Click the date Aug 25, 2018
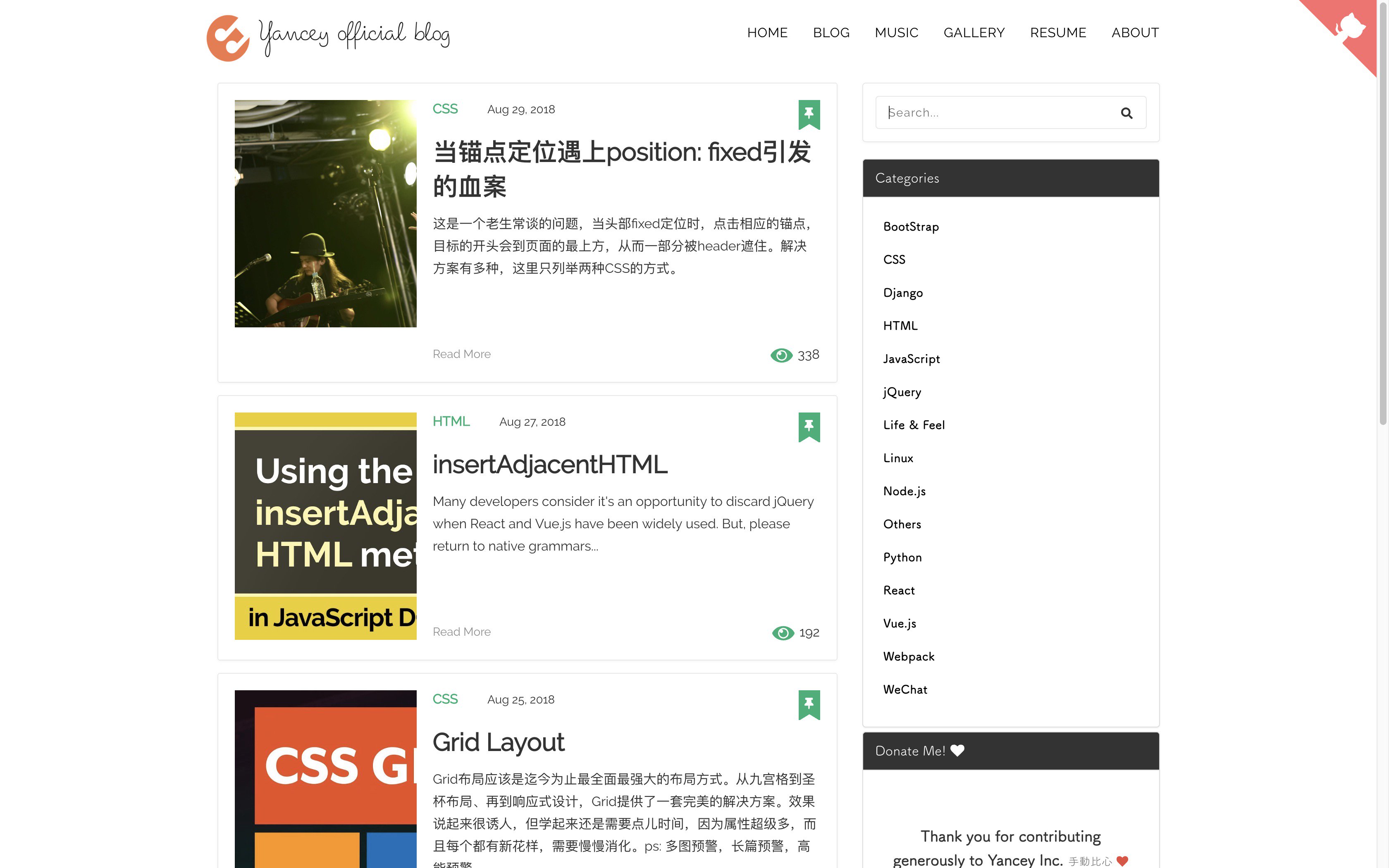The width and height of the screenshot is (1389, 868). point(520,700)
